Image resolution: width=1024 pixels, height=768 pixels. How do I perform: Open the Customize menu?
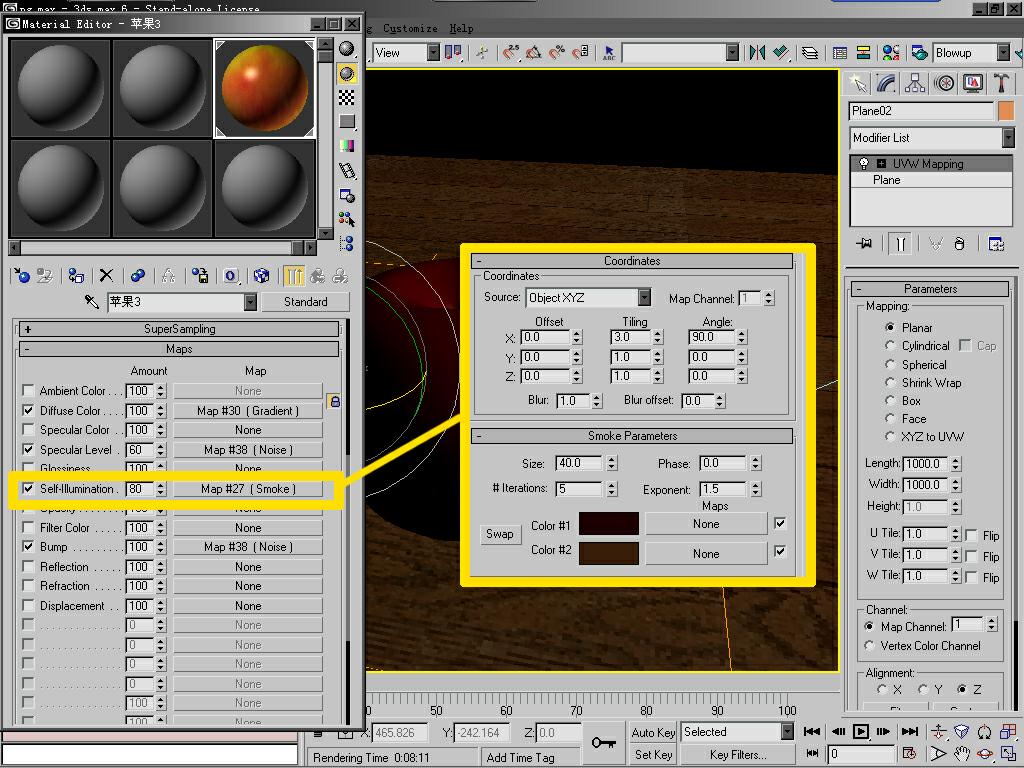coord(410,28)
